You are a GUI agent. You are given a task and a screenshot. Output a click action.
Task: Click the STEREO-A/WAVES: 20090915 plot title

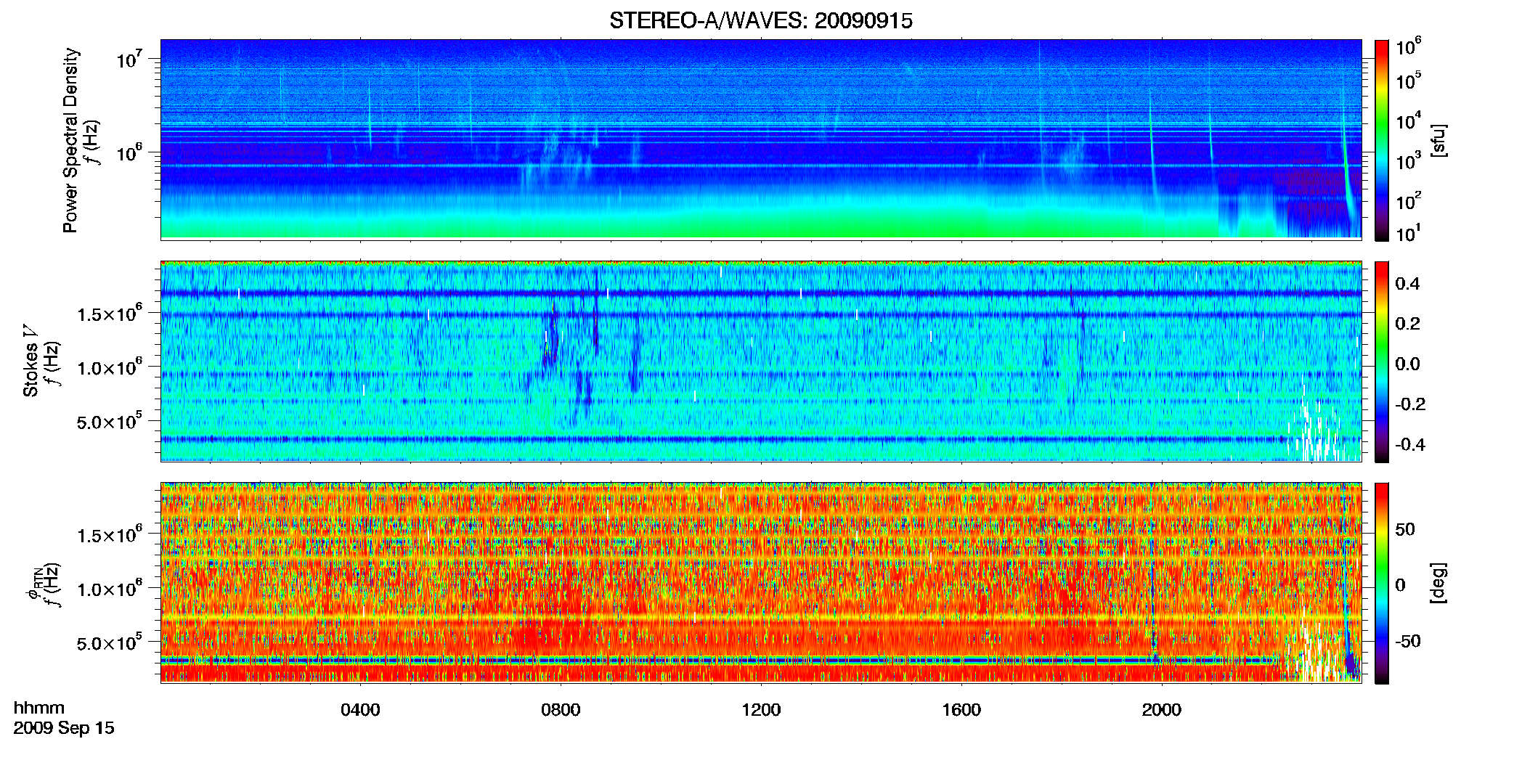coord(760,21)
